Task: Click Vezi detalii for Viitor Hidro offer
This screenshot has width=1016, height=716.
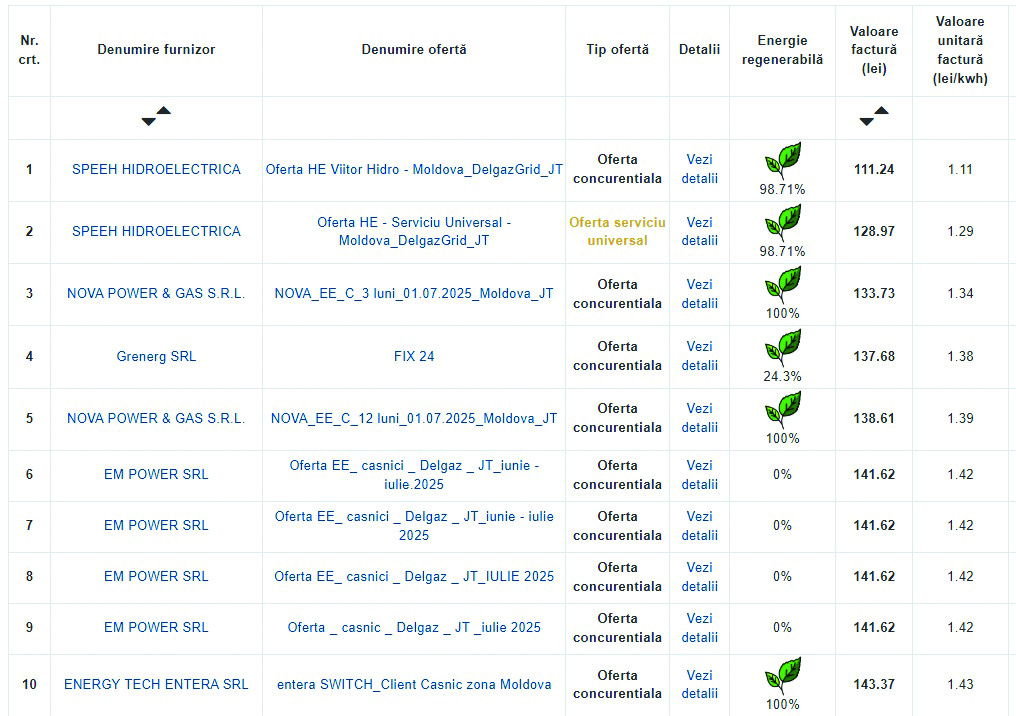Action: pyautogui.click(x=700, y=169)
